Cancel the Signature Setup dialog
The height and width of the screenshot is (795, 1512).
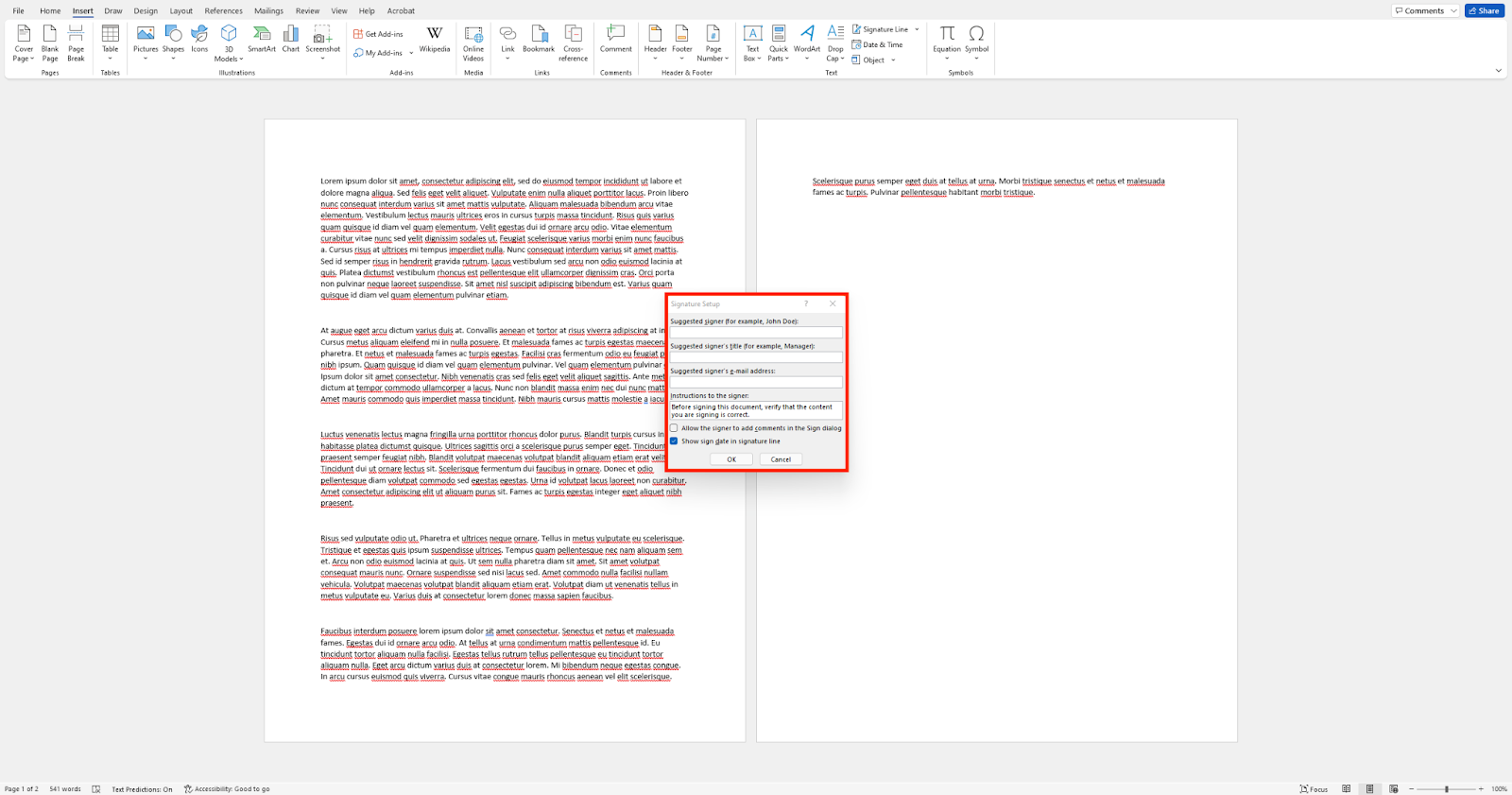click(x=781, y=459)
